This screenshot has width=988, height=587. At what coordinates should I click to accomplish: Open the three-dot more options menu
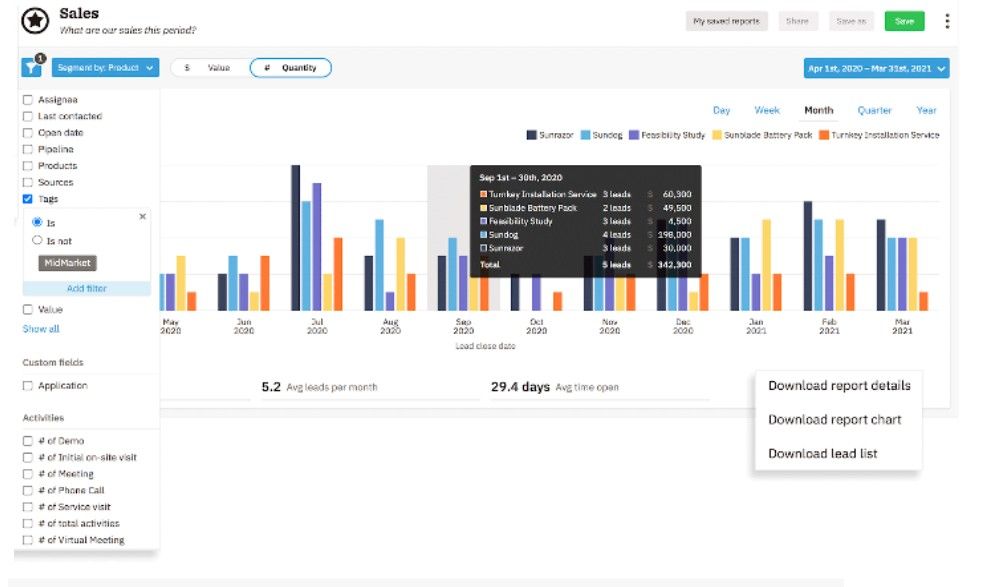(x=947, y=21)
